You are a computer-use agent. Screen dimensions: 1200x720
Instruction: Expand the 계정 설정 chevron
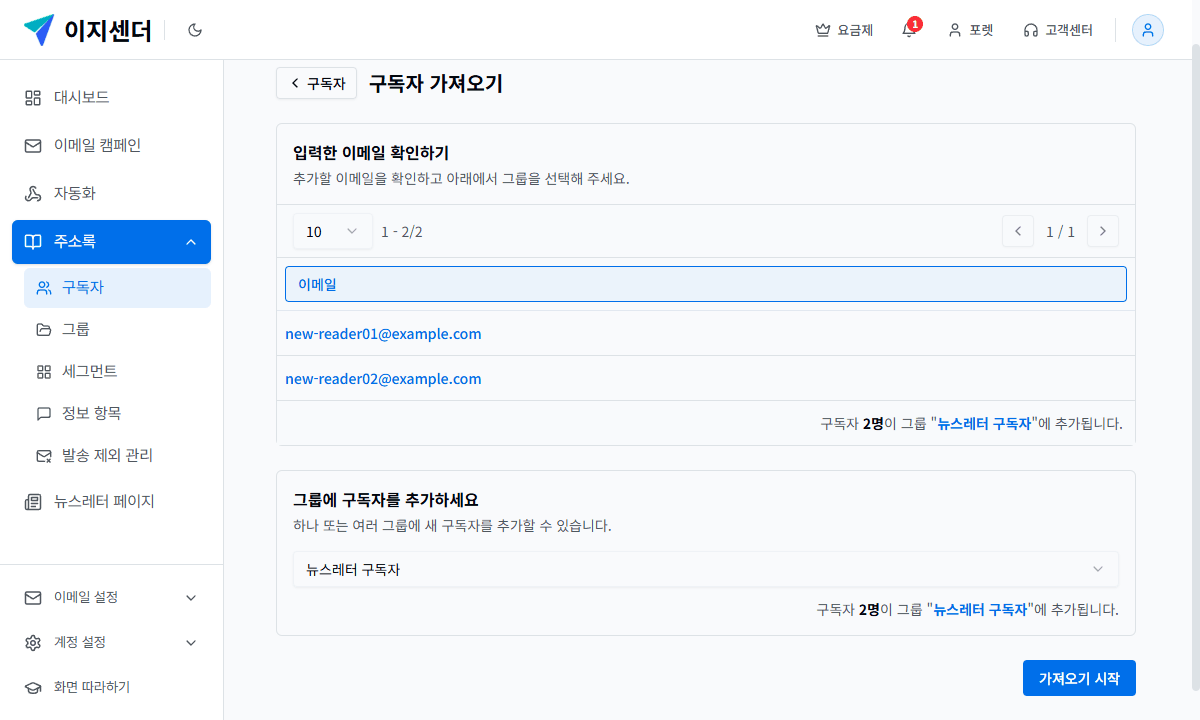coord(191,642)
